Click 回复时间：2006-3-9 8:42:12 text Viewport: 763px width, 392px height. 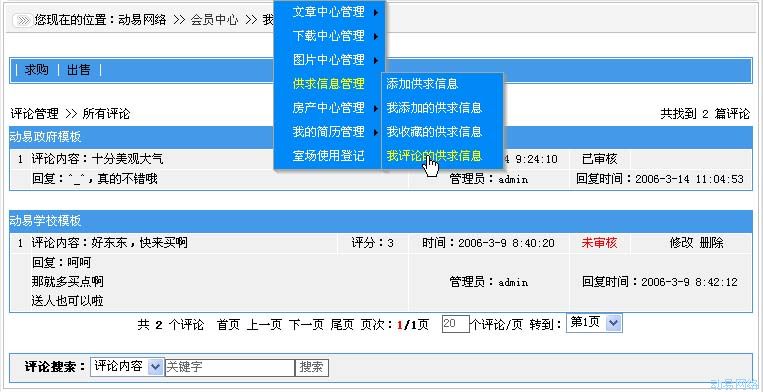click(x=660, y=282)
